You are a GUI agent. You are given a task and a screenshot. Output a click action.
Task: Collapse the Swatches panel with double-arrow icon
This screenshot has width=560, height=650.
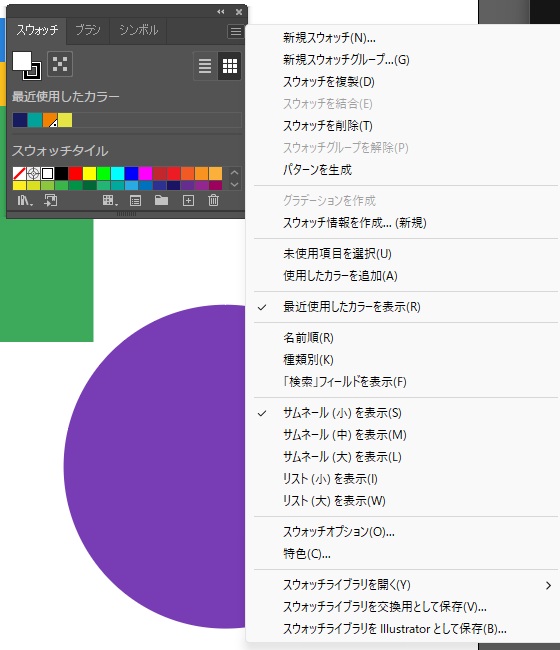221,12
